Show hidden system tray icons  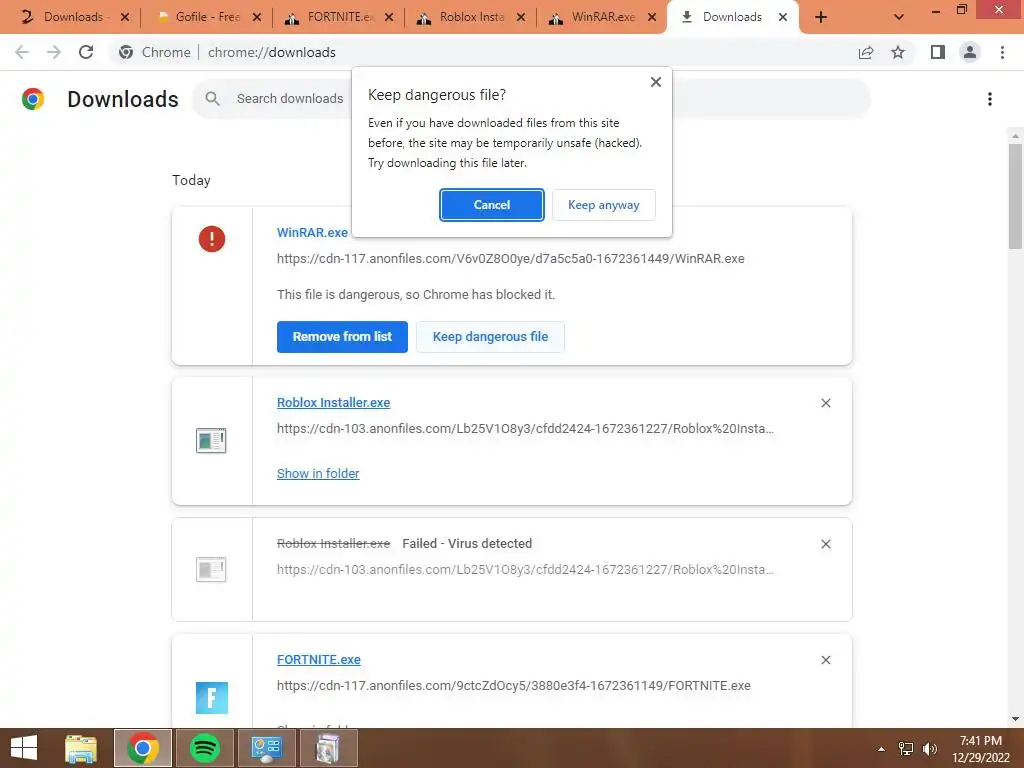click(x=882, y=749)
